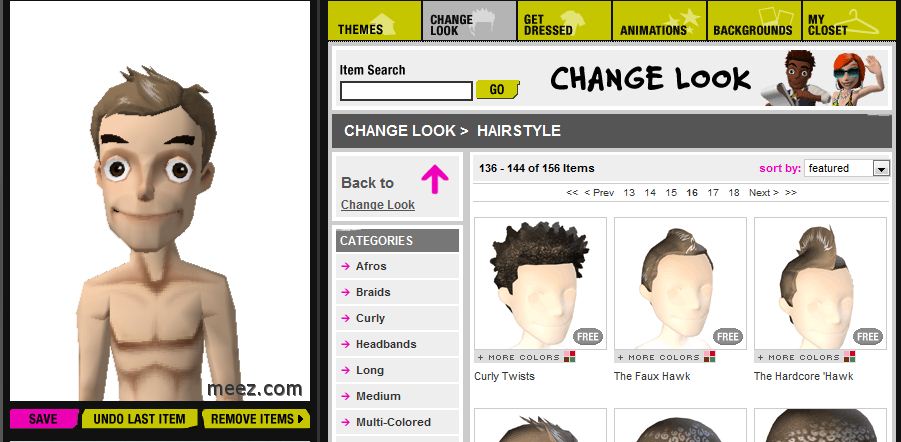This screenshot has height=442, width=901.
Task: Click the GO search button
Action: pos(498,90)
